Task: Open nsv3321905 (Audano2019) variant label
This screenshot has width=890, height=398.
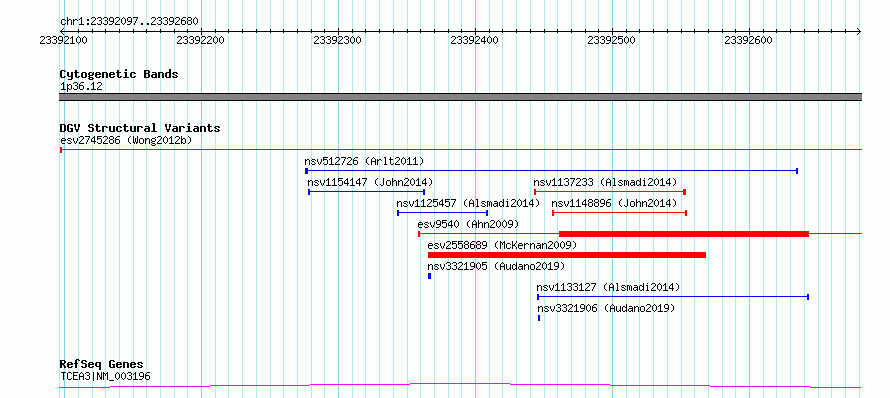Action: [496, 266]
